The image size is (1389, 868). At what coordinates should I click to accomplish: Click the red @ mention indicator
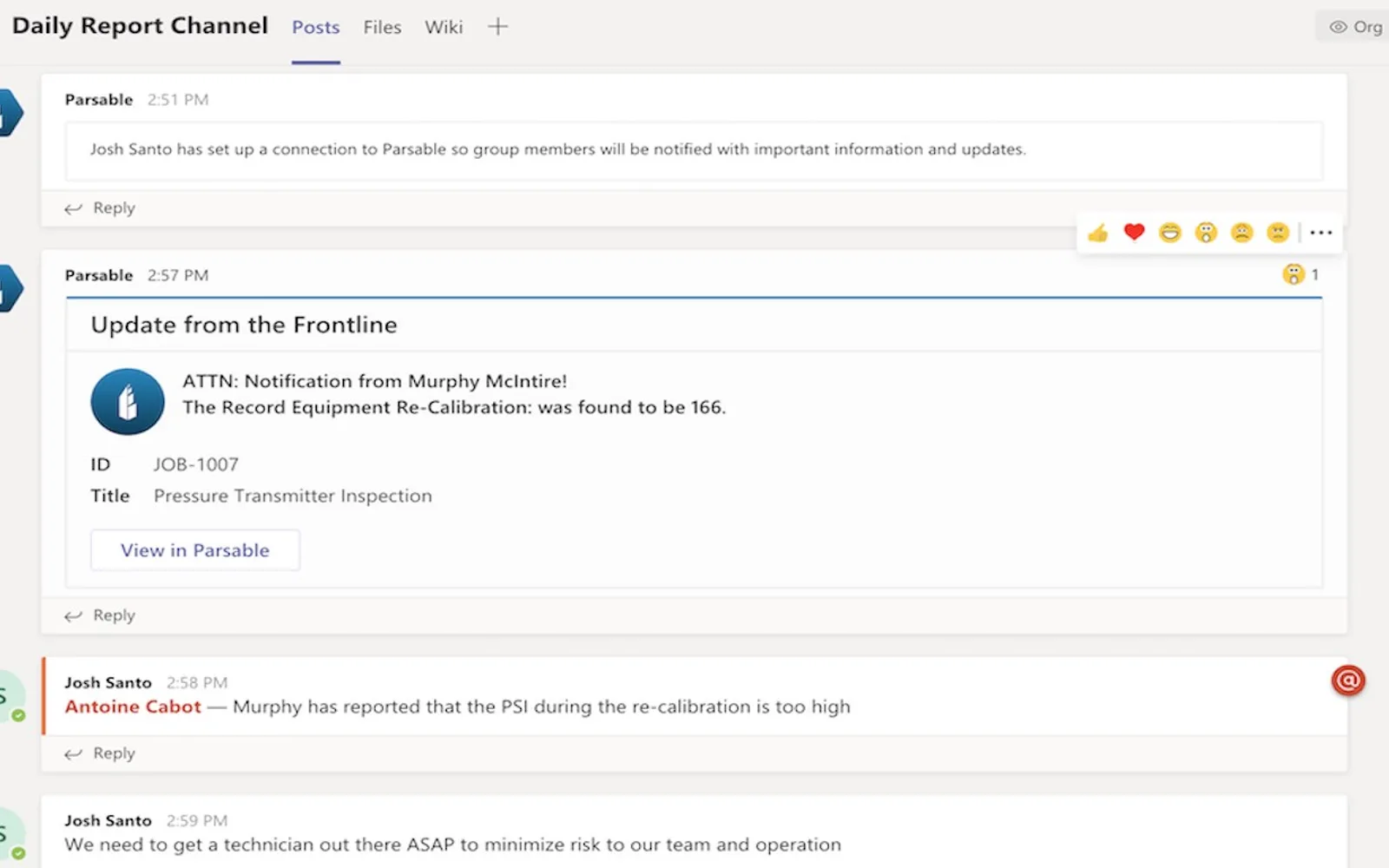1348,681
